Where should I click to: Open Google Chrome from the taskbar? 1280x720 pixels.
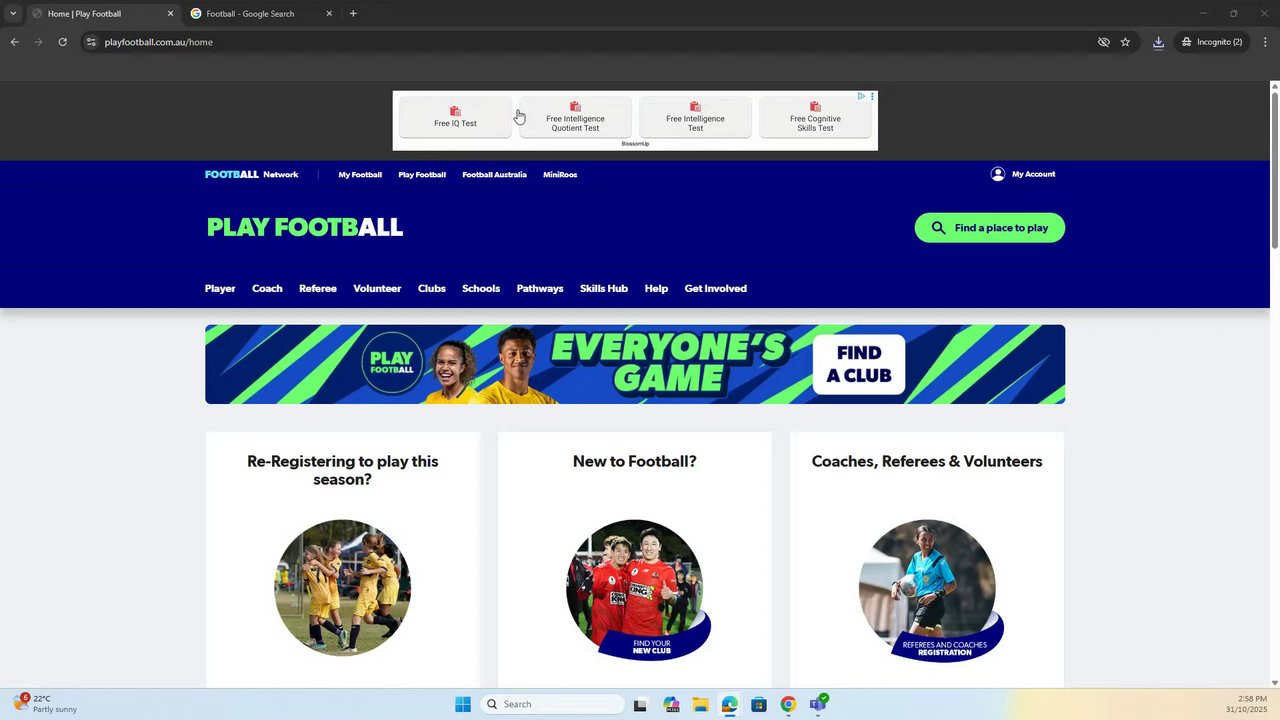pos(788,704)
